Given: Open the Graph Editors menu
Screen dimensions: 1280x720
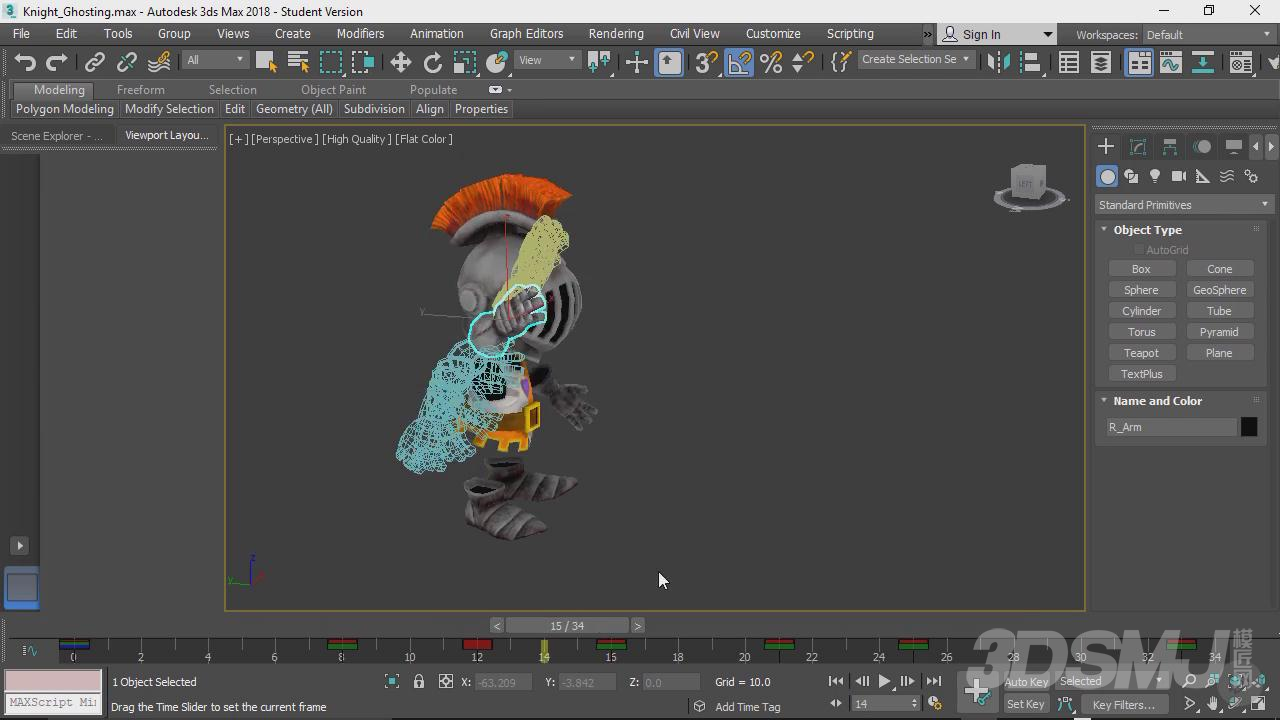Looking at the screenshot, I should pos(526,34).
